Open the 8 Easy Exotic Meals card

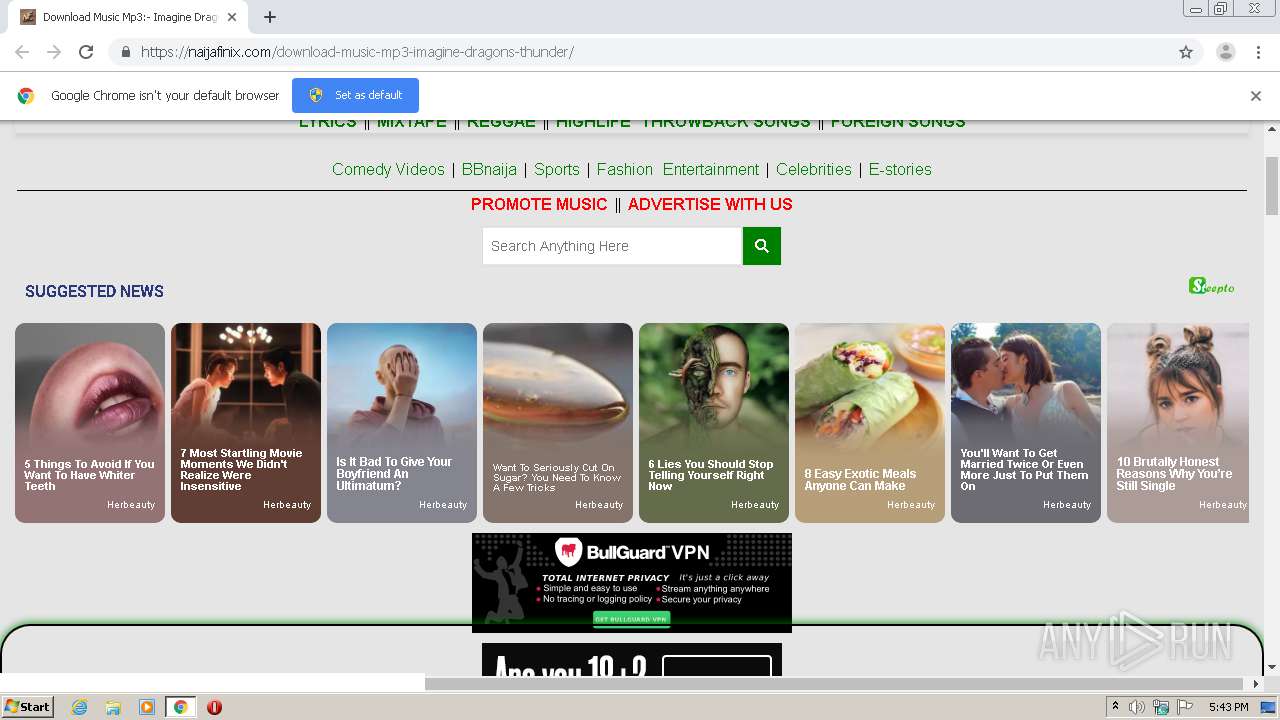click(x=870, y=423)
